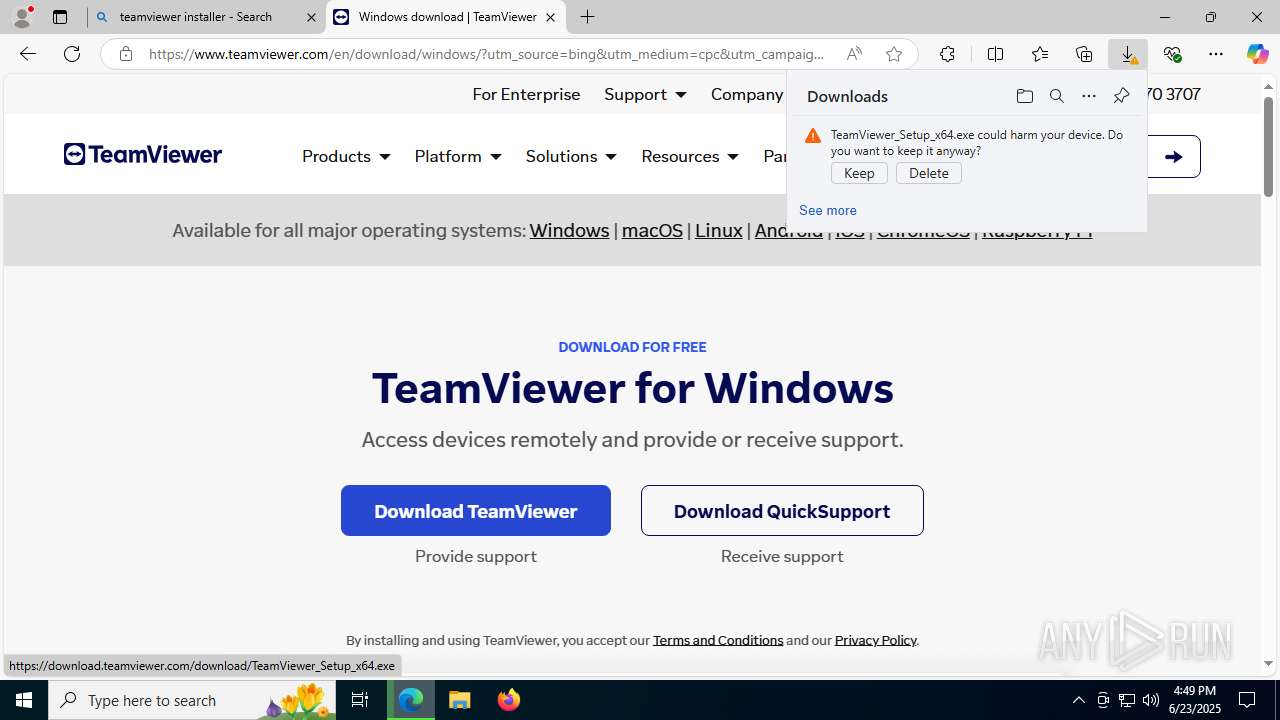
Task: Open the notifications center icon
Action: [1247, 700]
